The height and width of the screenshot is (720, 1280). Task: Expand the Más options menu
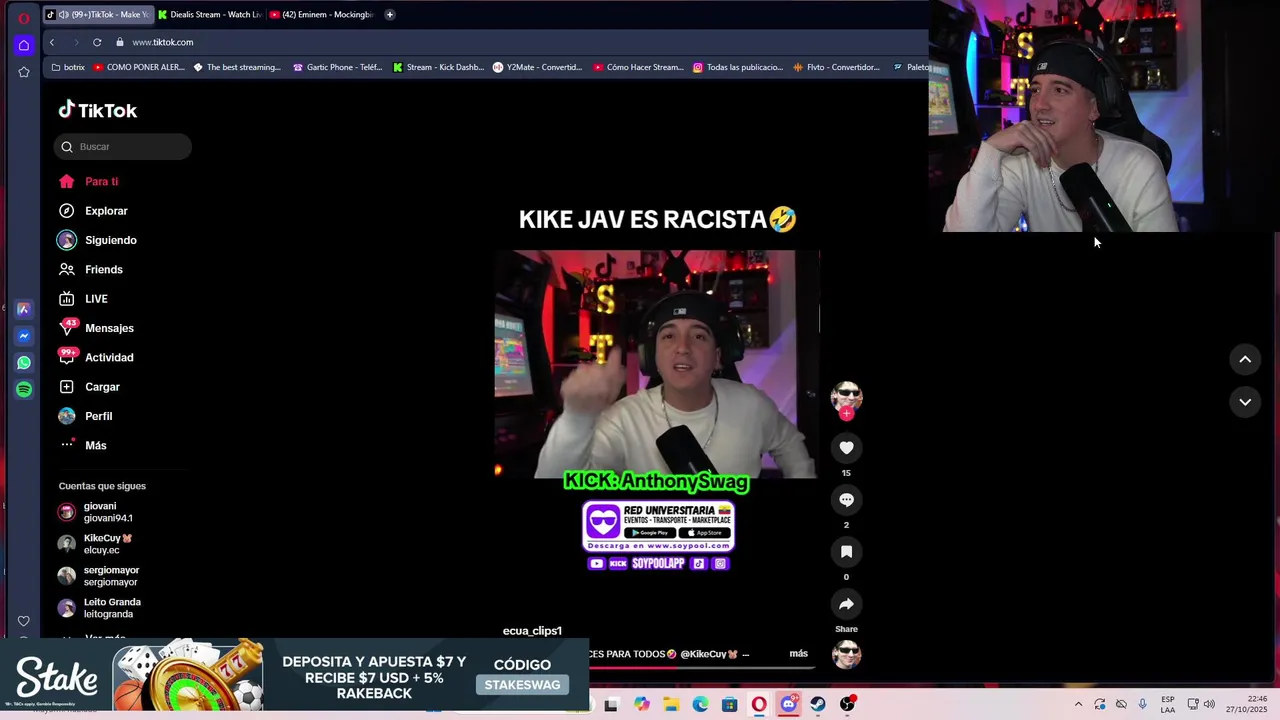[83, 445]
